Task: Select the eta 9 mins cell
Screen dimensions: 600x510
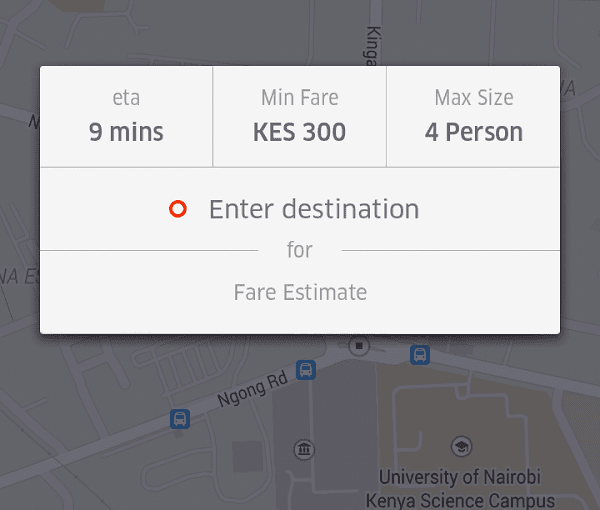Action: tap(126, 117)
